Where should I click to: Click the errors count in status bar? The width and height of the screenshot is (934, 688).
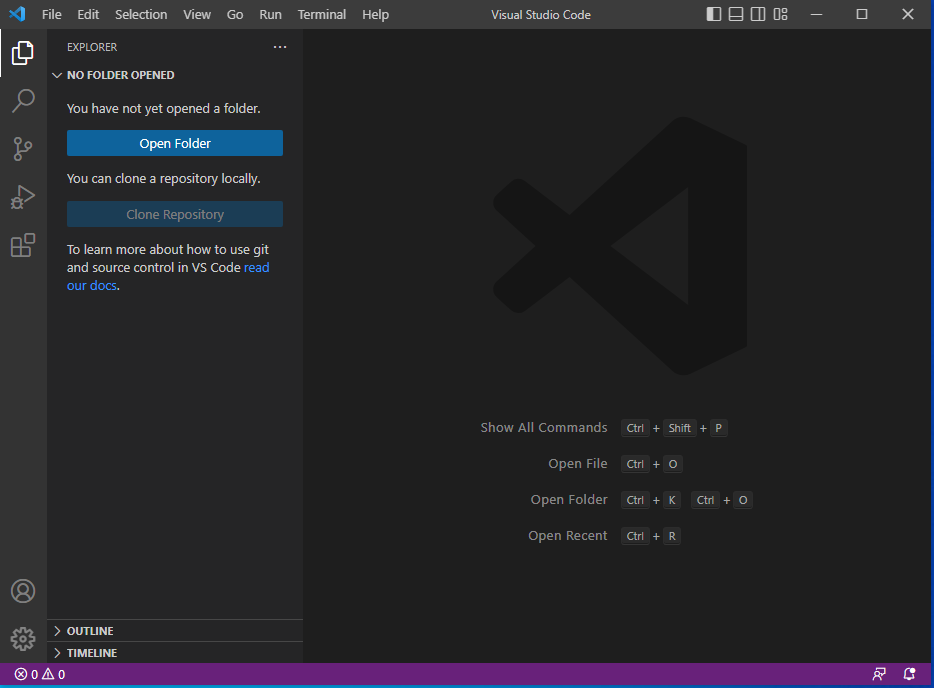[26, 674]
